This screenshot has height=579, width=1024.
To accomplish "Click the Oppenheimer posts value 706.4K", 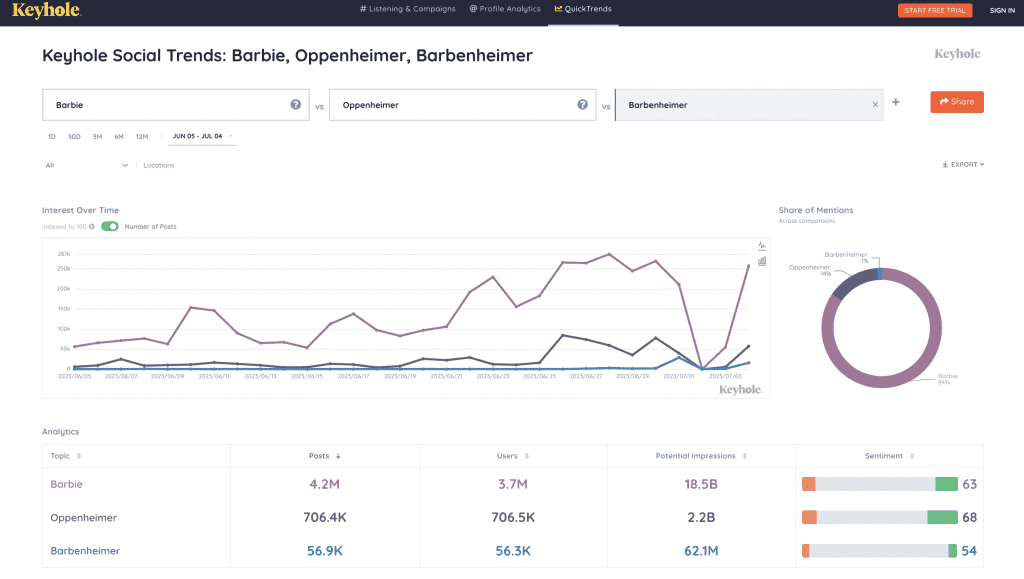I will click(x=325, y=518).
